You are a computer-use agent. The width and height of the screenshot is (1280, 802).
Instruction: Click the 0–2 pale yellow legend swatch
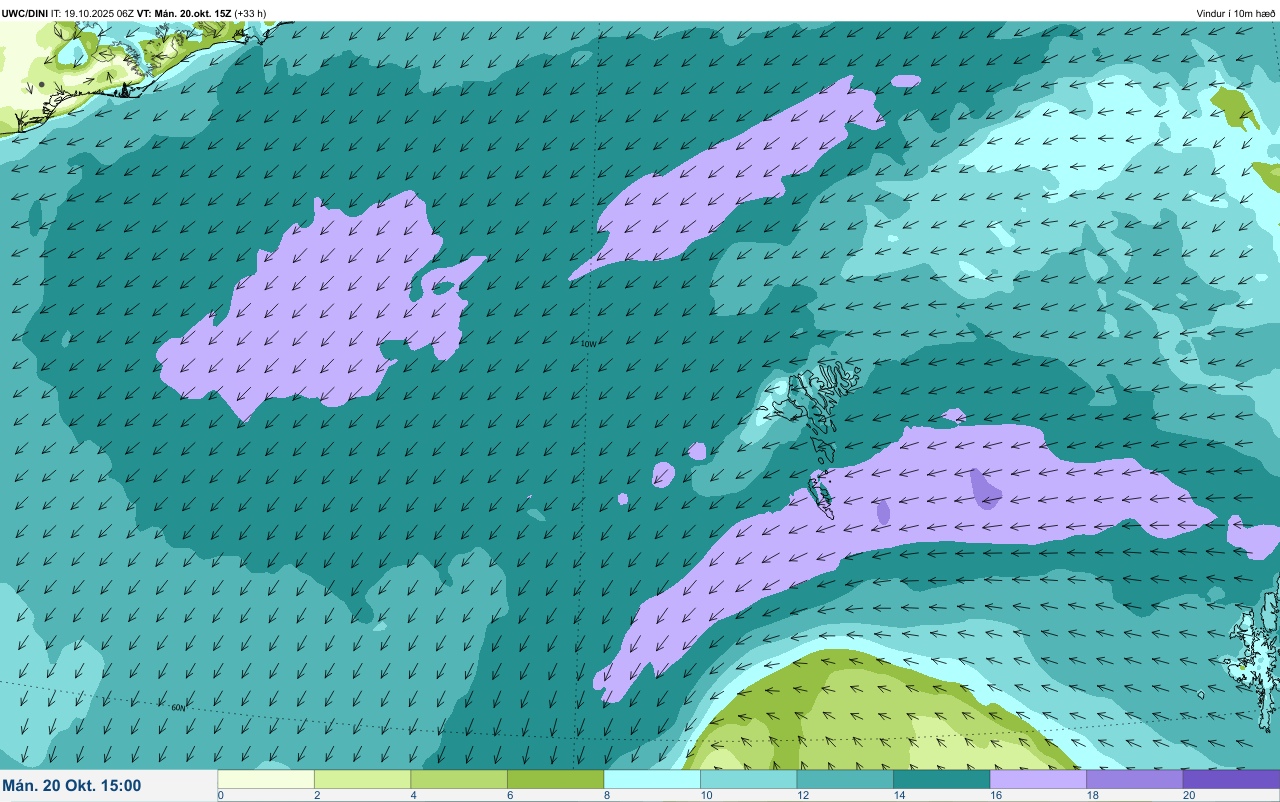[x=266, y=779]
